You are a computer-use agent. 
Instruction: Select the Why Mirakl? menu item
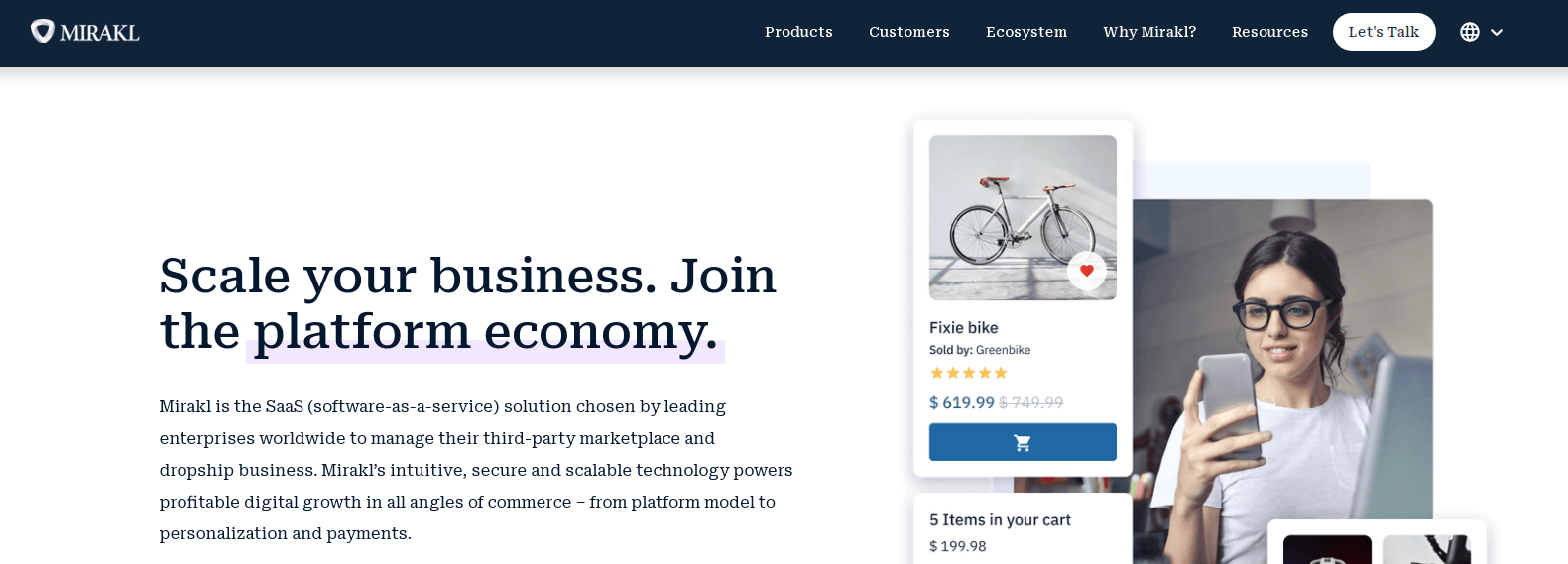(x=1149, y=32)
